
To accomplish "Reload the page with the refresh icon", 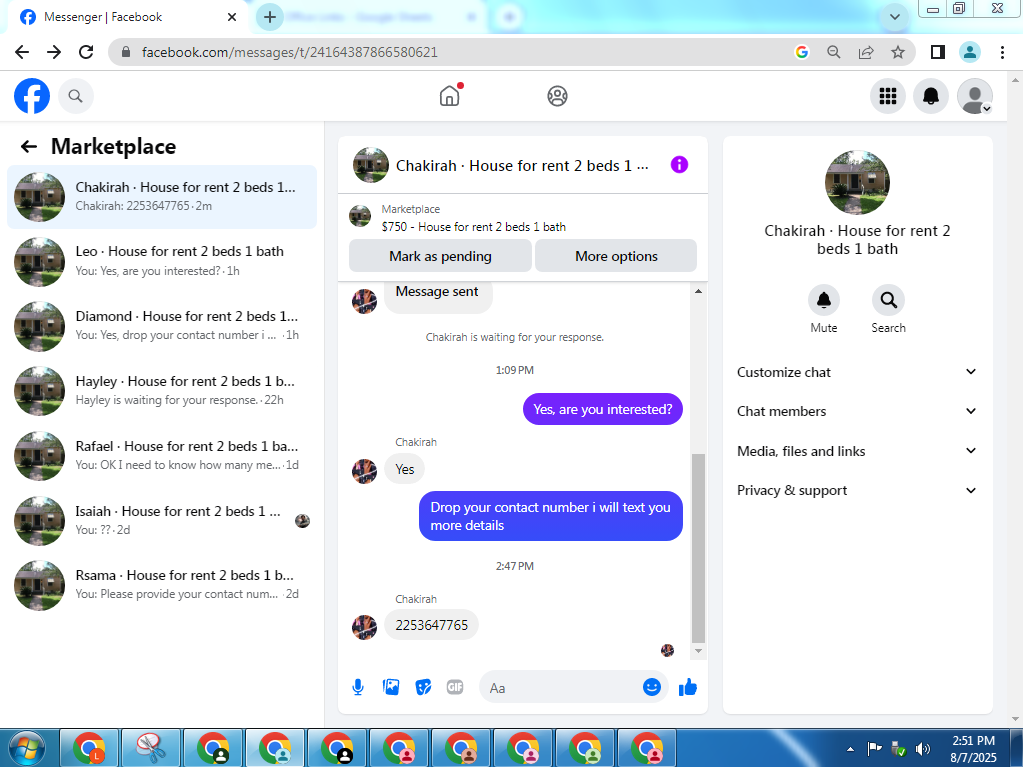I will click(x=86, y=52).
